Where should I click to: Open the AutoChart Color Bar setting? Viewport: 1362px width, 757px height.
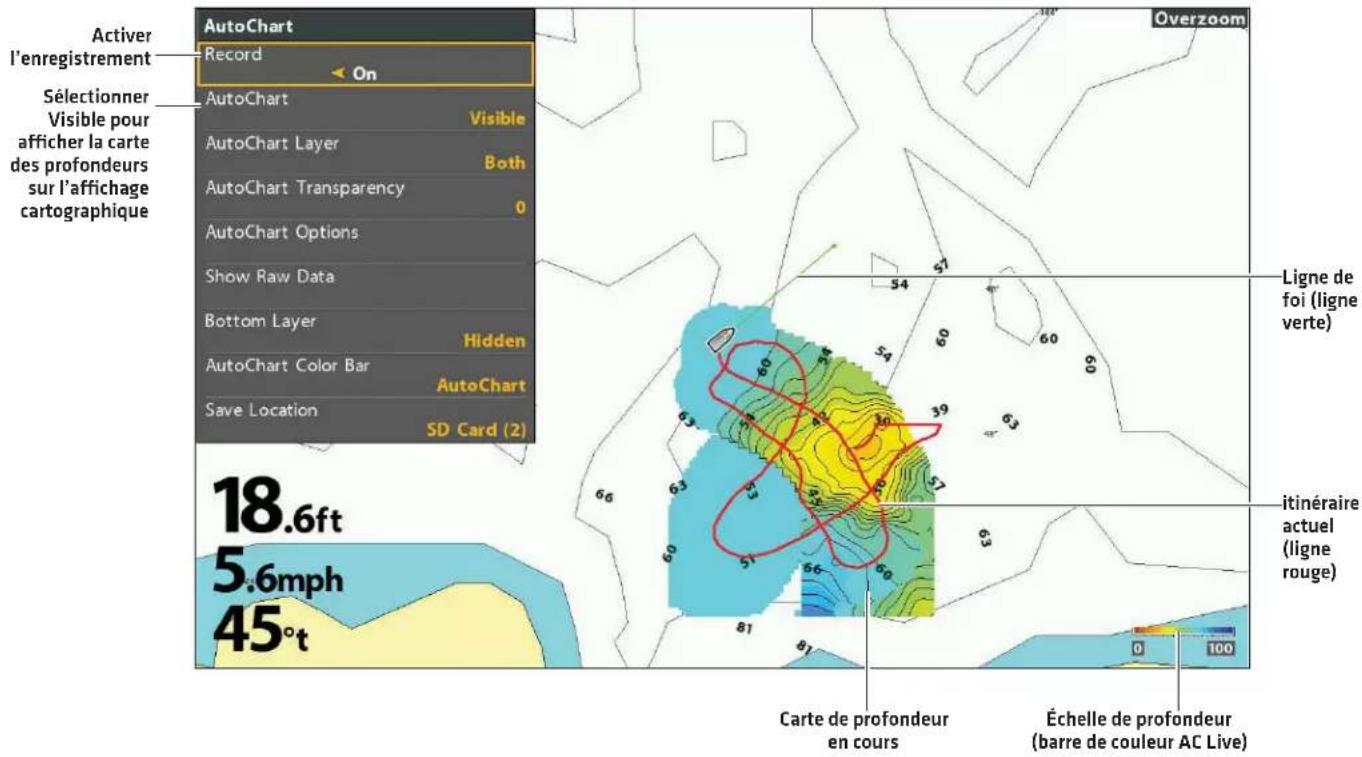pyautogui.click(x=364, y=374)
